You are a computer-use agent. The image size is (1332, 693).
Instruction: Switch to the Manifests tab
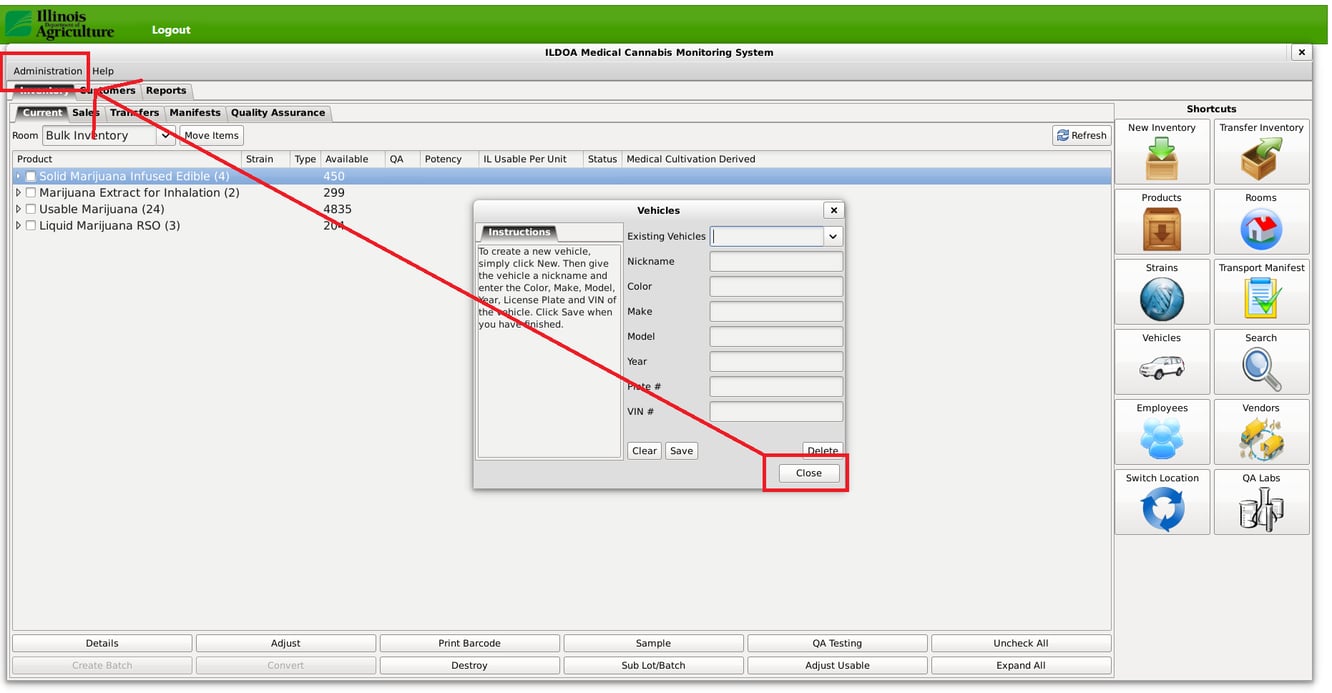195,112
